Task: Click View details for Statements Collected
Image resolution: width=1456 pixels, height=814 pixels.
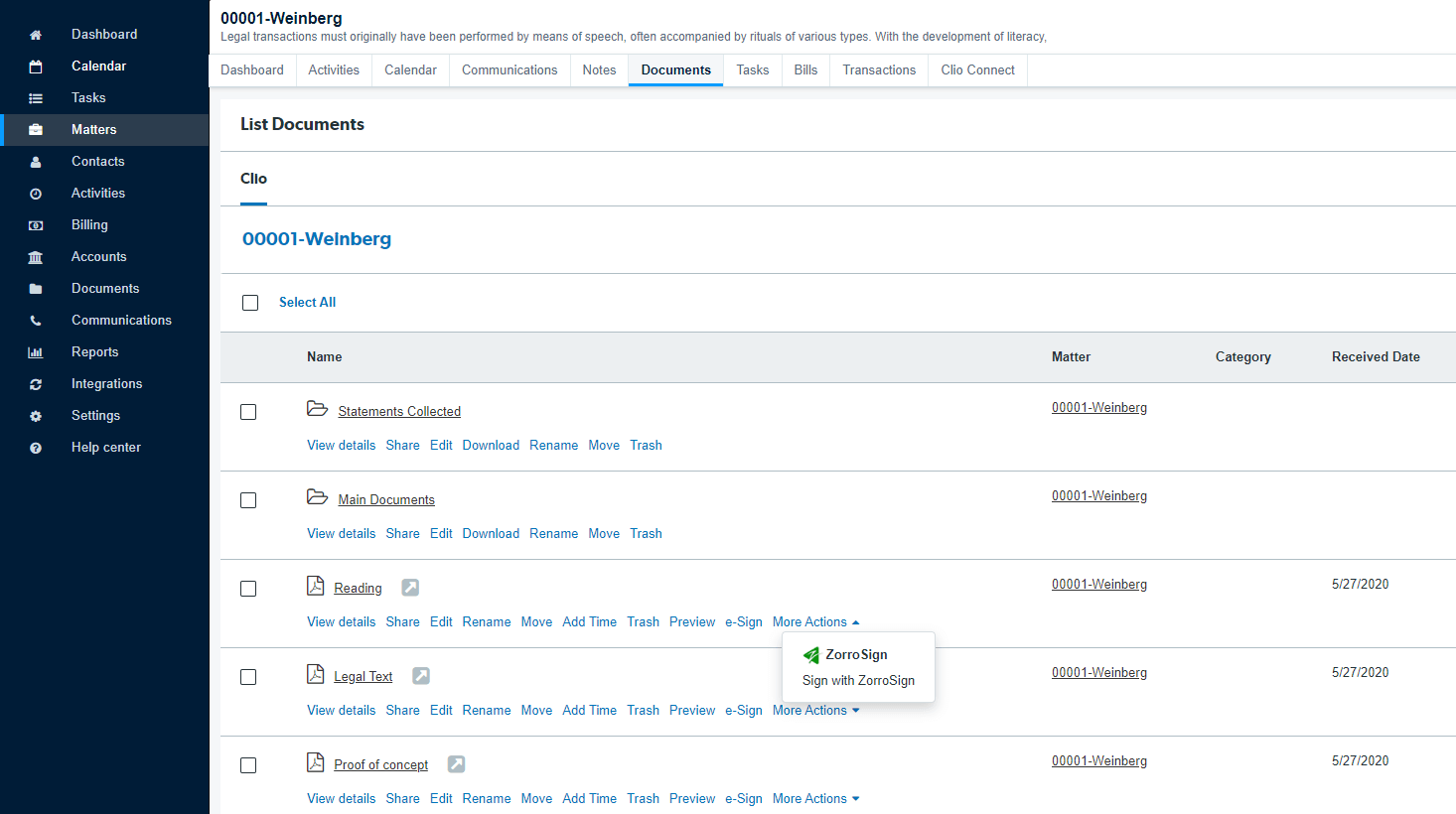Action: coord(342,446)
